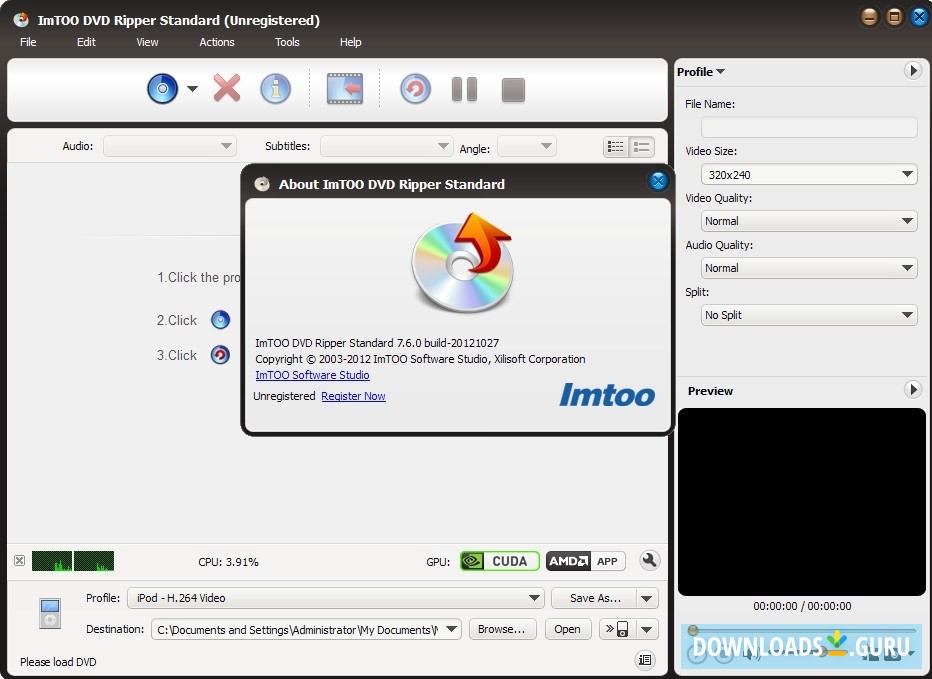Image resolution: width=932 pixels, height=679 pixels.
Task: Click the video clip filmstrip icon
Action: pyautogui.click(x=345, y=89)
